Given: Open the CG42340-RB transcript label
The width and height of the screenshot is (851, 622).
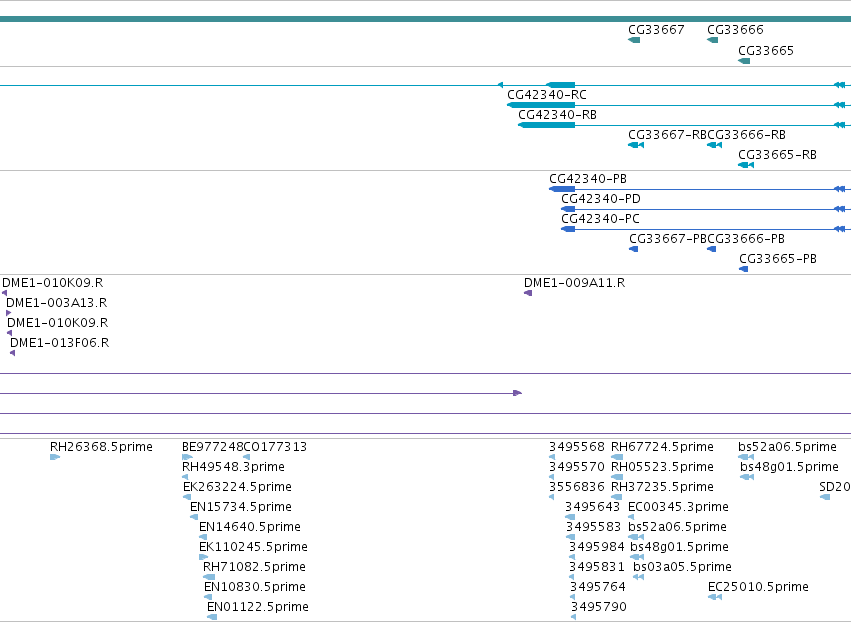Looking at the screenshot, I should click(557, 115).
